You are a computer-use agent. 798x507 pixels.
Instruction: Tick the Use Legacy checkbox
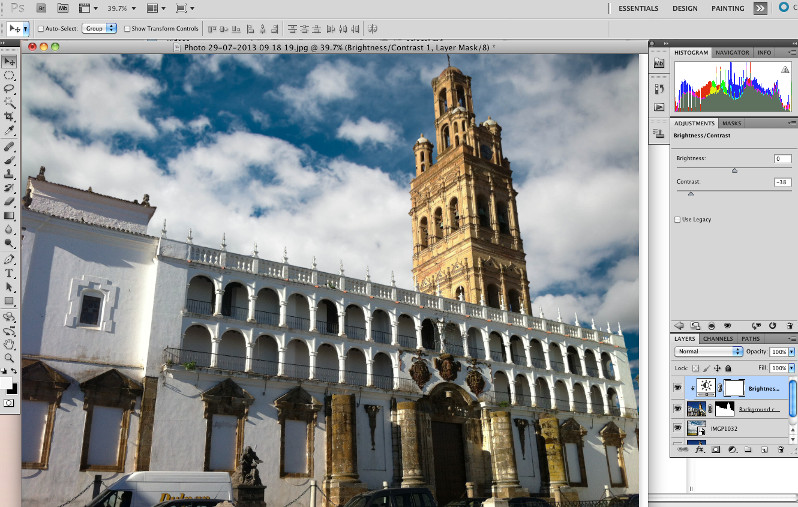coord(678,219)
